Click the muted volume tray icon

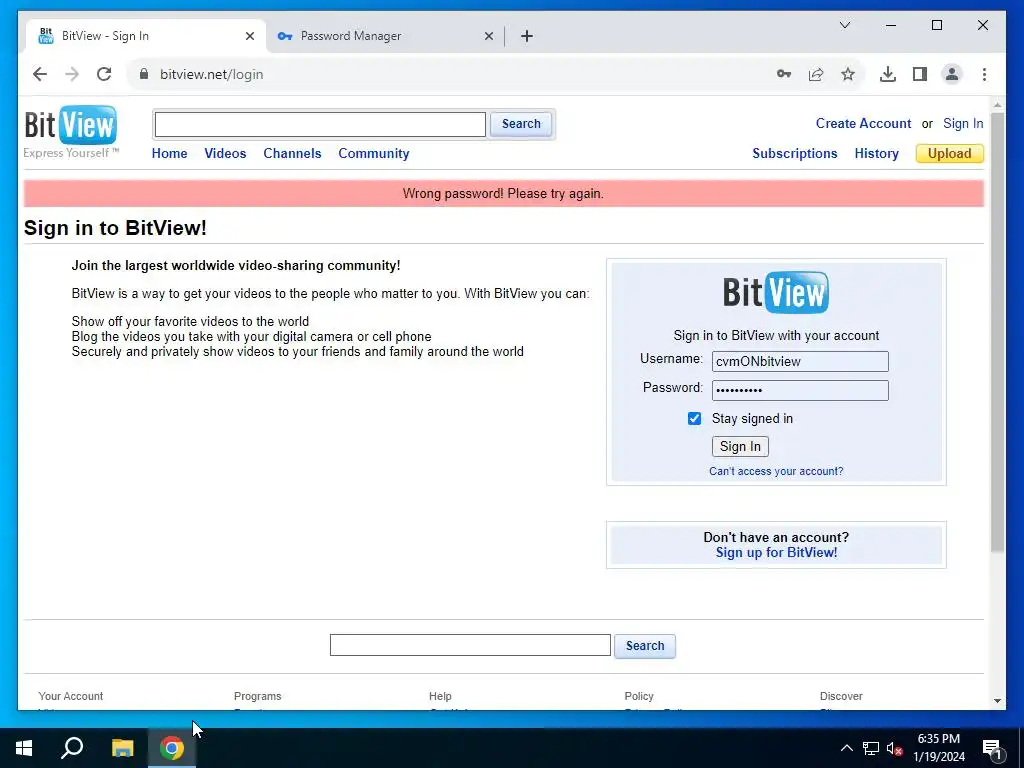coord(895,748)
